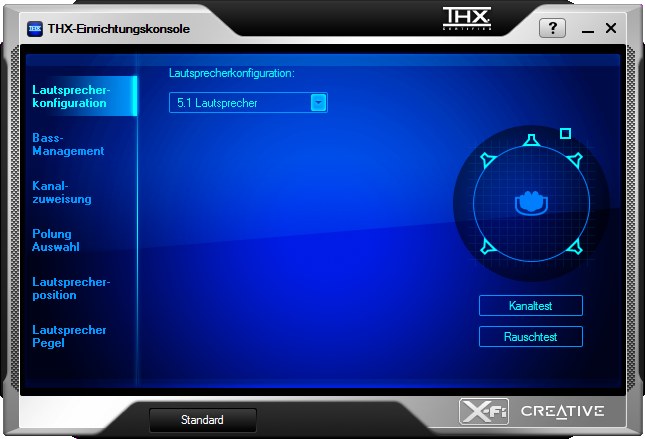645x439 pixels.
Task: Start the Kanaltest
Action: tap(531, 306)
